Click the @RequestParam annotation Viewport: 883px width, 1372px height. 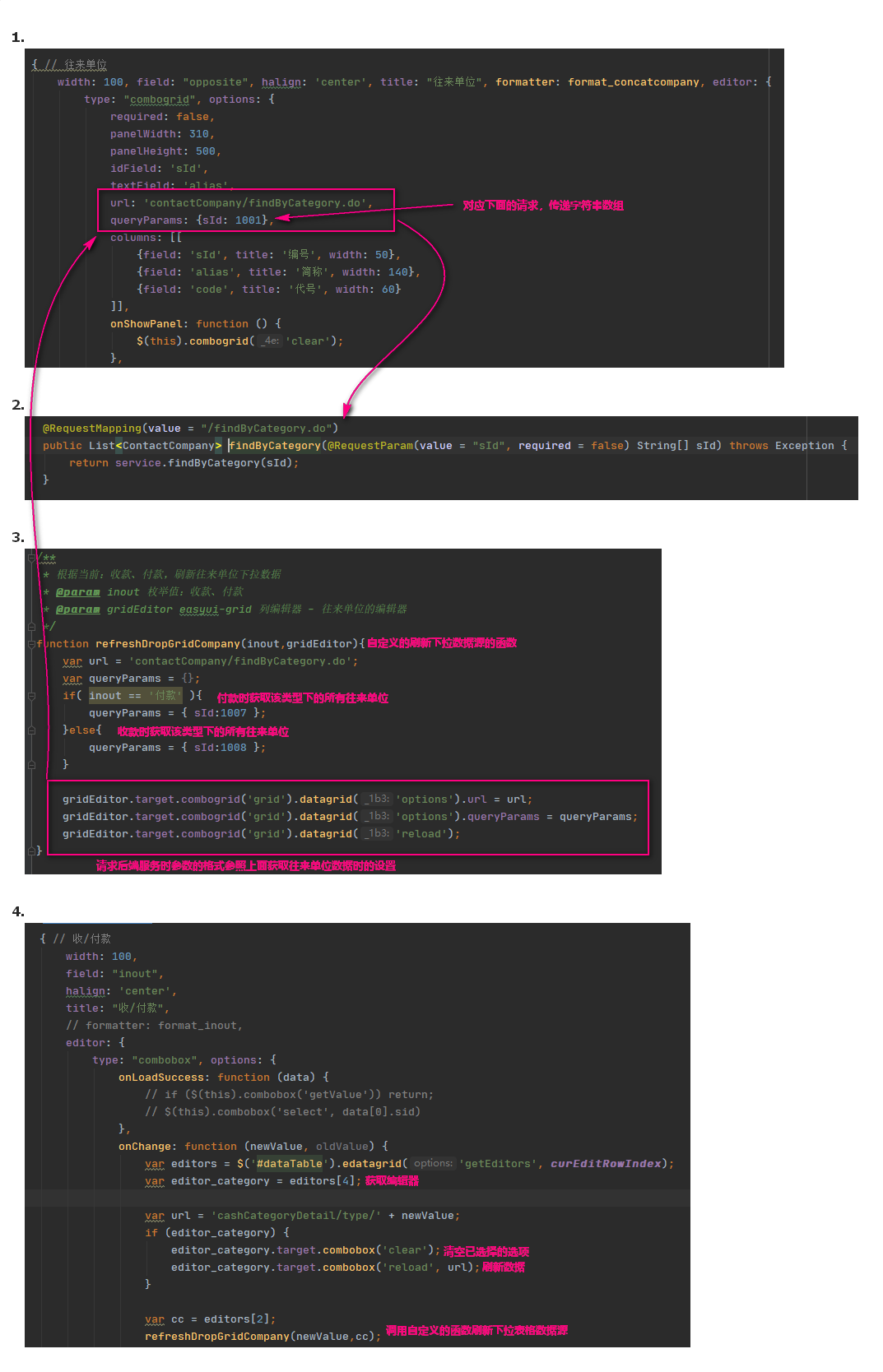tap(370, 445)
